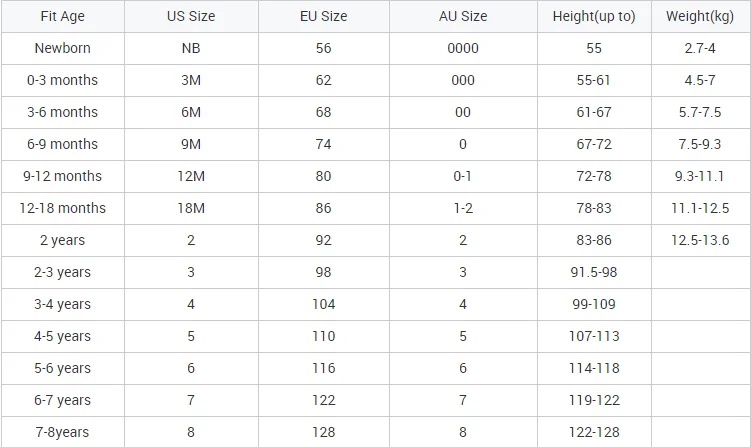Click the Weight(kg) column header

701,17
